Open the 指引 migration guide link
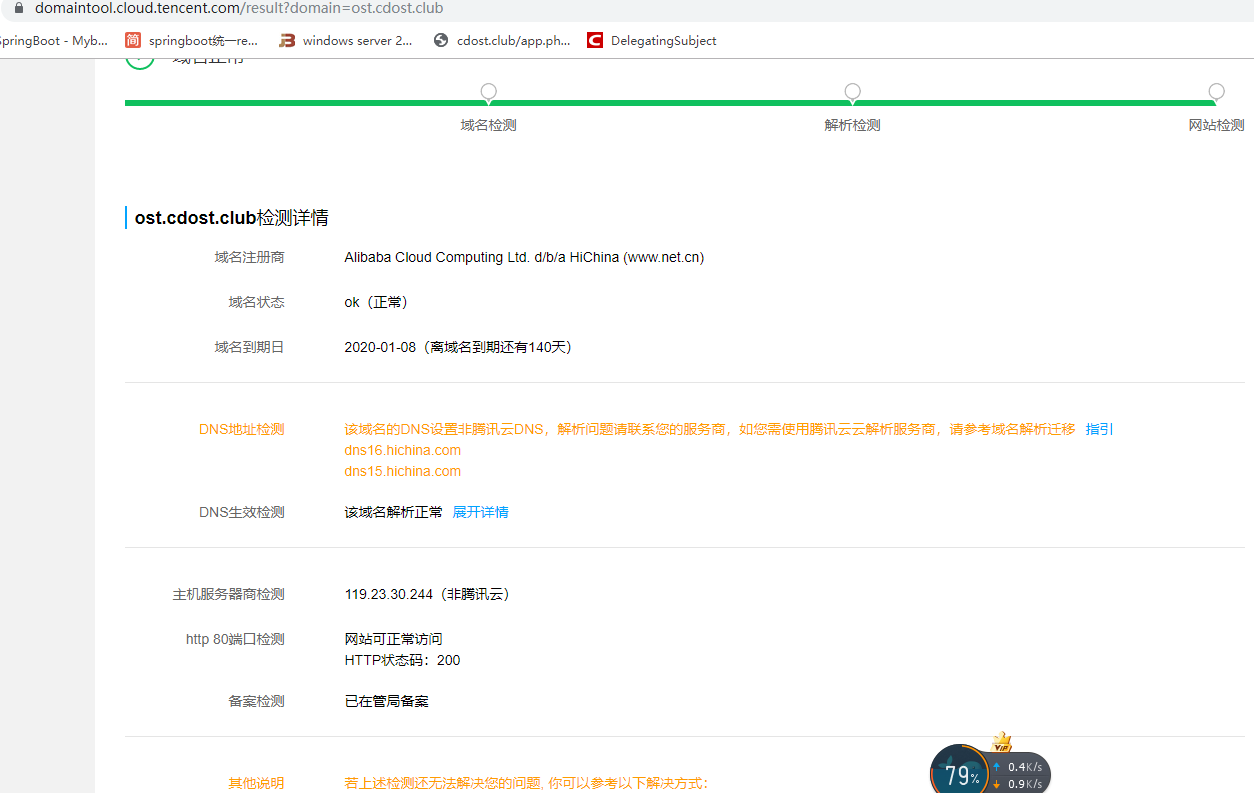Image resolution: width=1254 pixels, height=793 pixels. click(1099, 429)
